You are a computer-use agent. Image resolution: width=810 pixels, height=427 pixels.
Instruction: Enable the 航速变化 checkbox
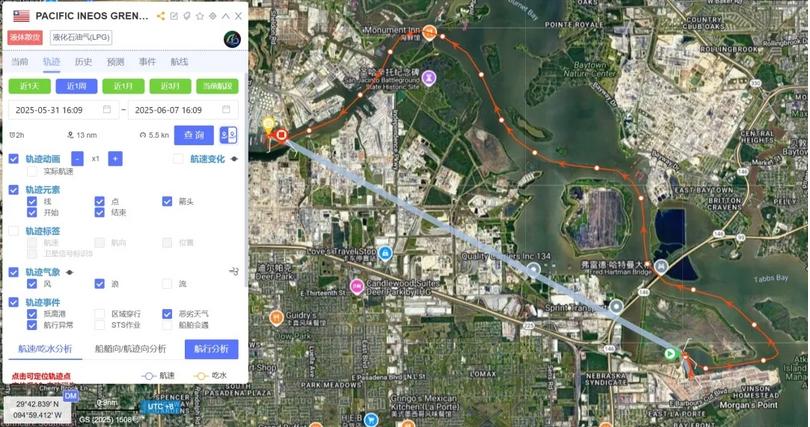pos(178,159)
